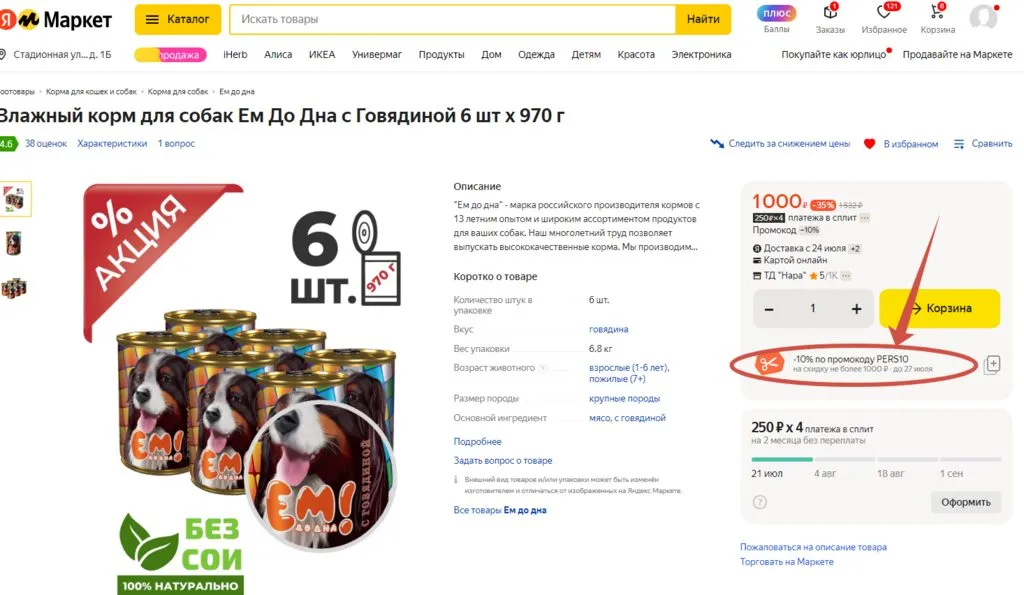Image resolution: width=1024 pixels, height=595 pixels.
Task: Focus the Искать товары search field
Action: [x=452, y=20]
